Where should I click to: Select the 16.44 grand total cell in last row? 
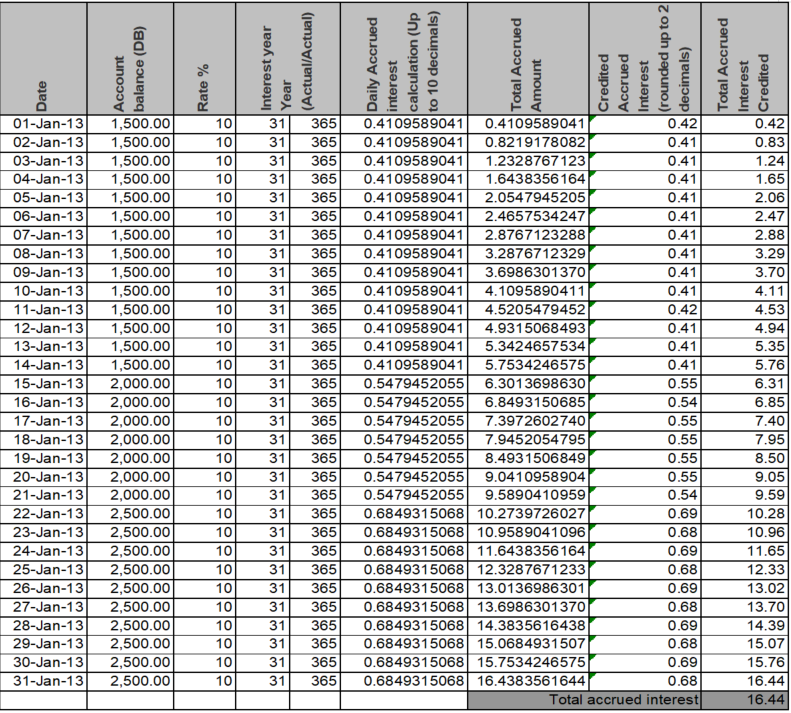coord(743,699)
